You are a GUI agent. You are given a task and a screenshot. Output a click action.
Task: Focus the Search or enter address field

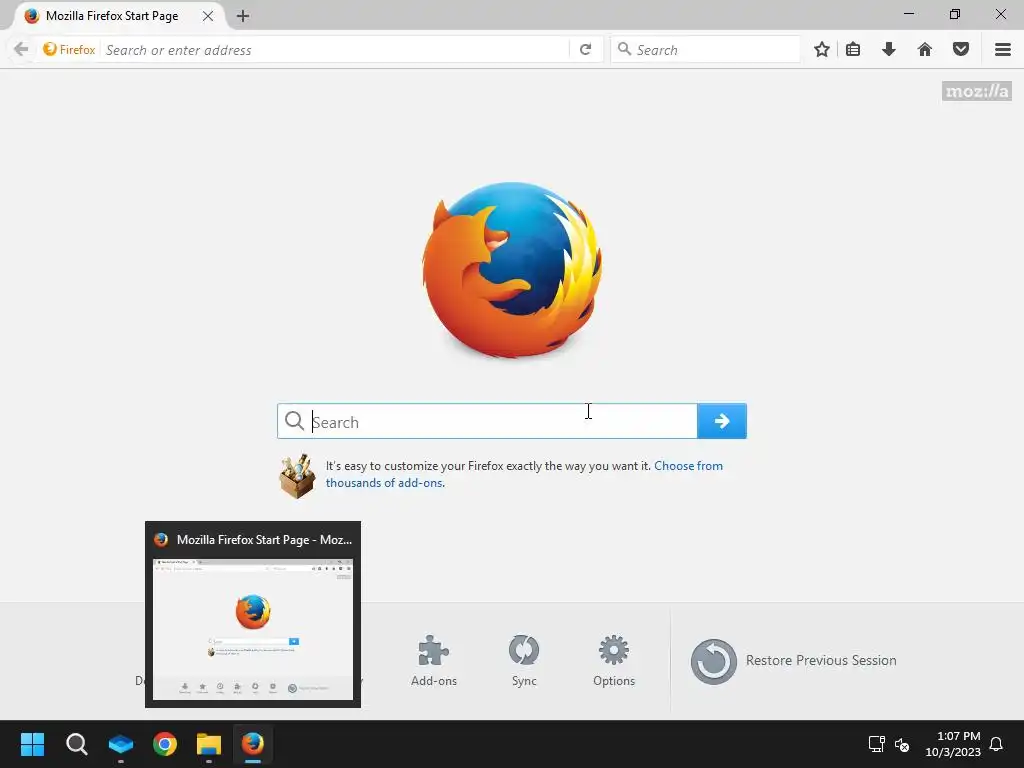tap(334, 50)
